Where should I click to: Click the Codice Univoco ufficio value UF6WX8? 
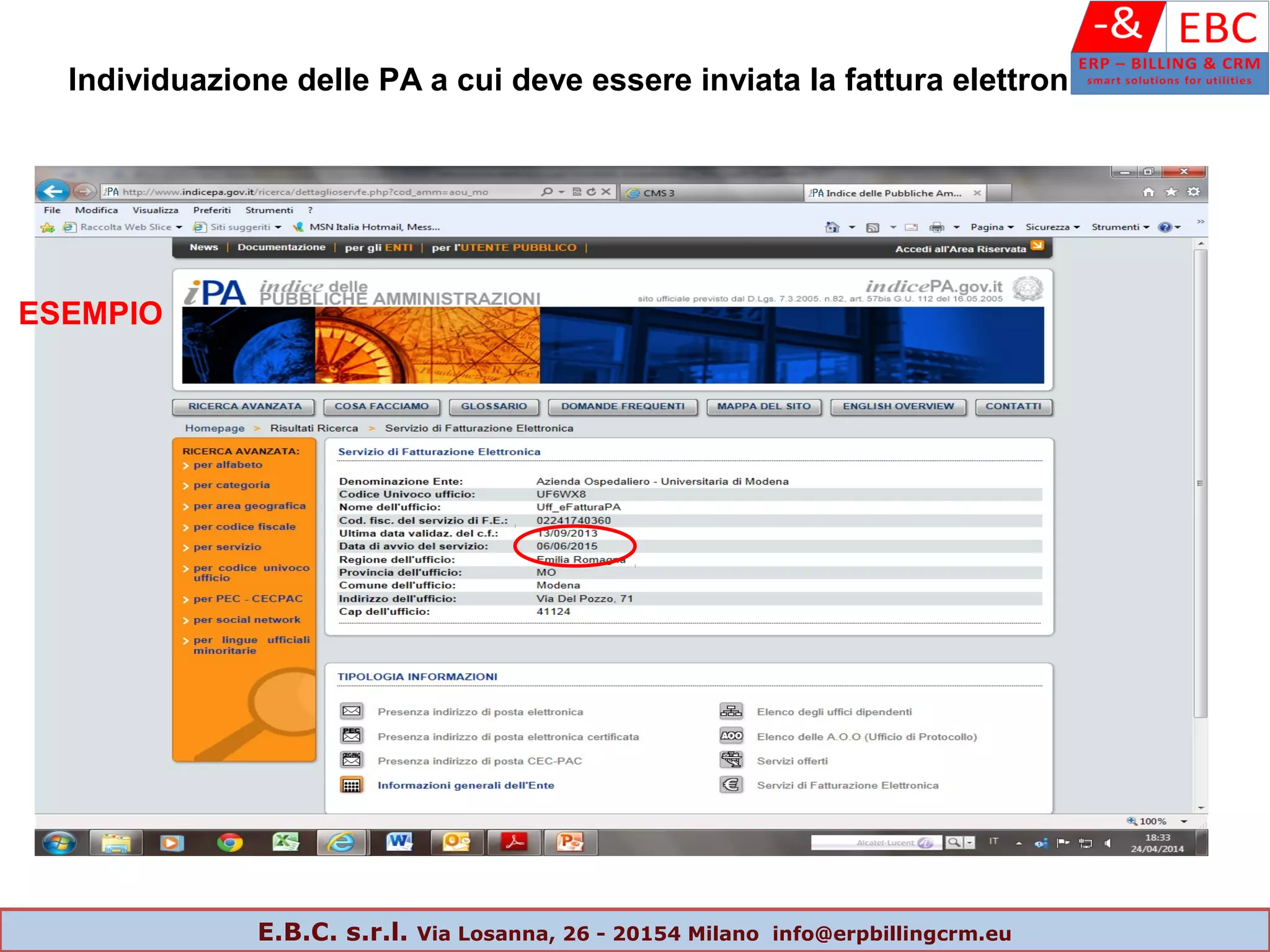coord(561,494)
